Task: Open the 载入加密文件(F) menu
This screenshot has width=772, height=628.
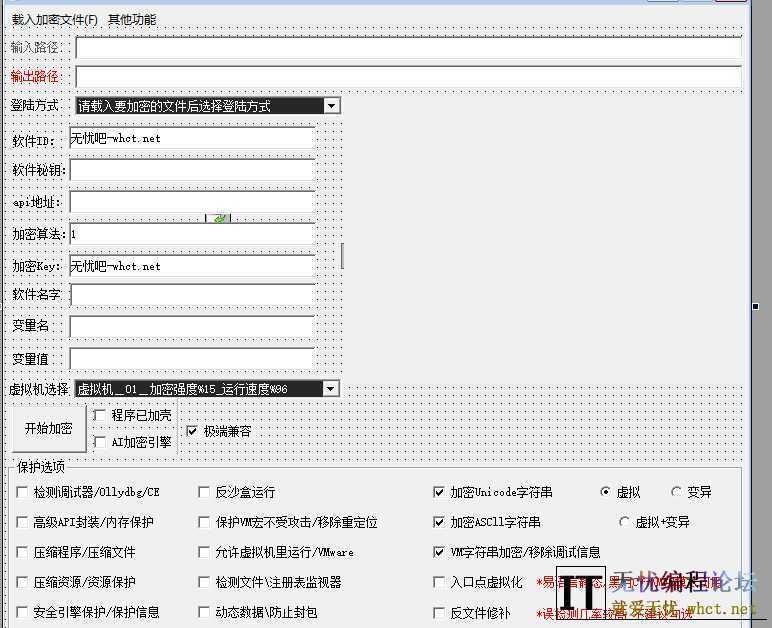Action: (x=55, y=19)
